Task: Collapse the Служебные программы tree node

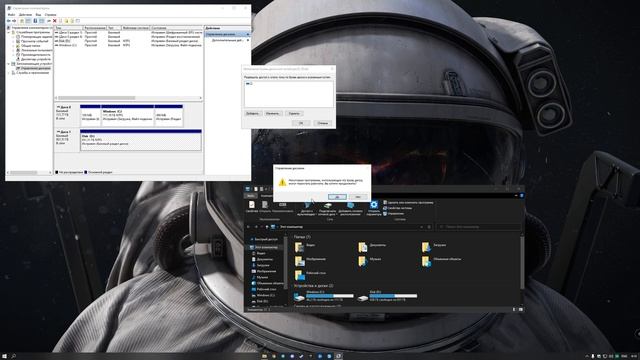Action: point(9,32)
